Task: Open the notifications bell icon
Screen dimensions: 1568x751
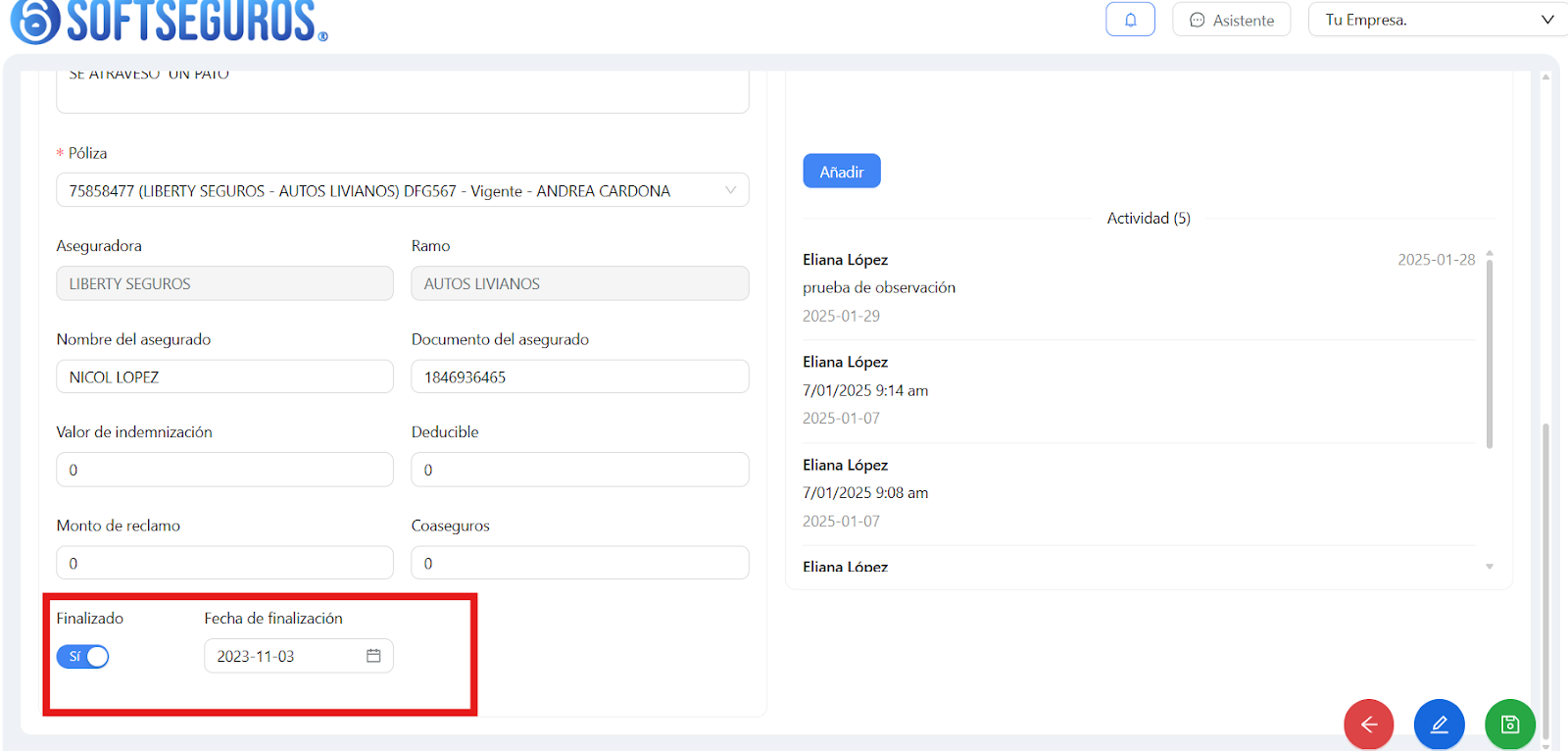Action: click(1130, 20)
